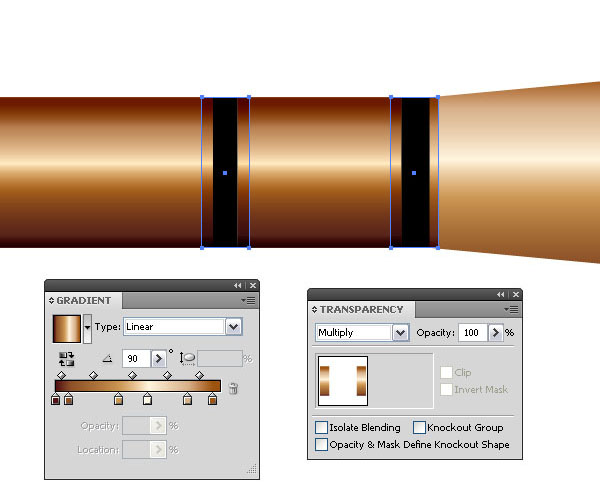Select the first dark red gradient stop

coord(55,399)
